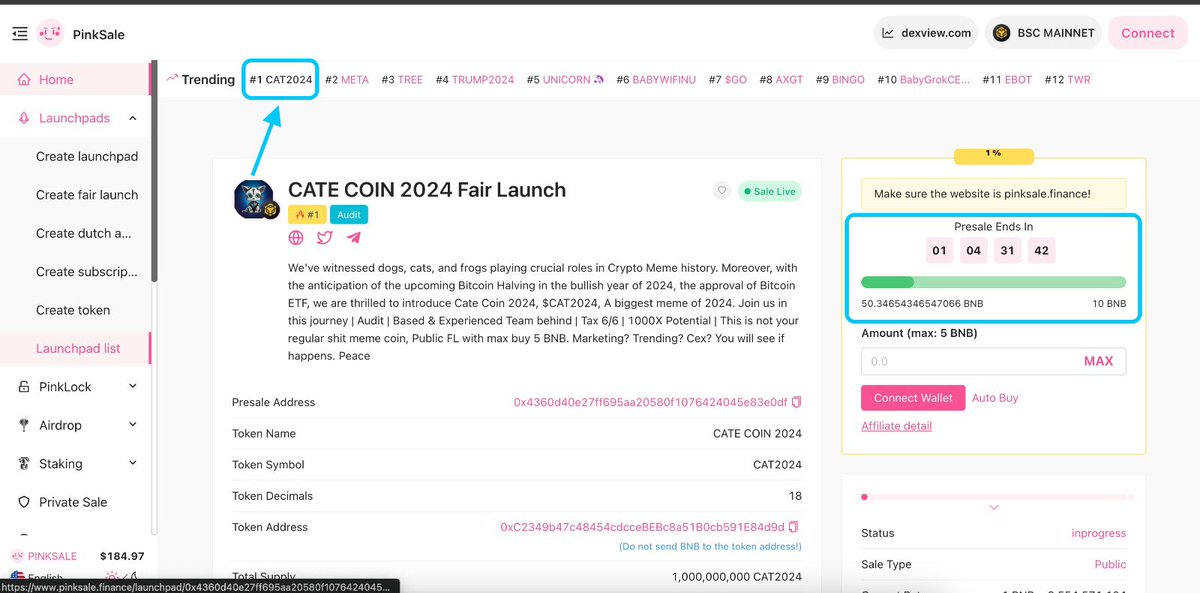Click the presale progress bar
This screenshot has width=1200, height=593.
993,282
